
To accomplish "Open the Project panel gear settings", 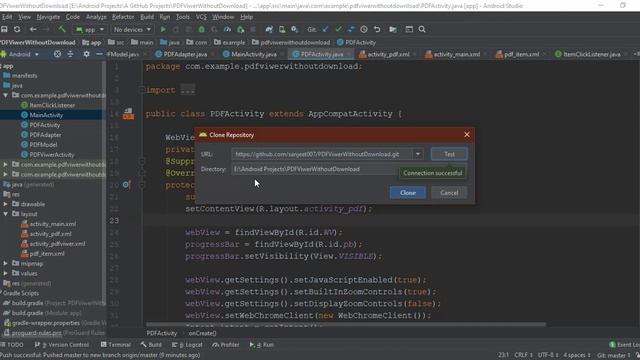I will [x=86, y=54].
